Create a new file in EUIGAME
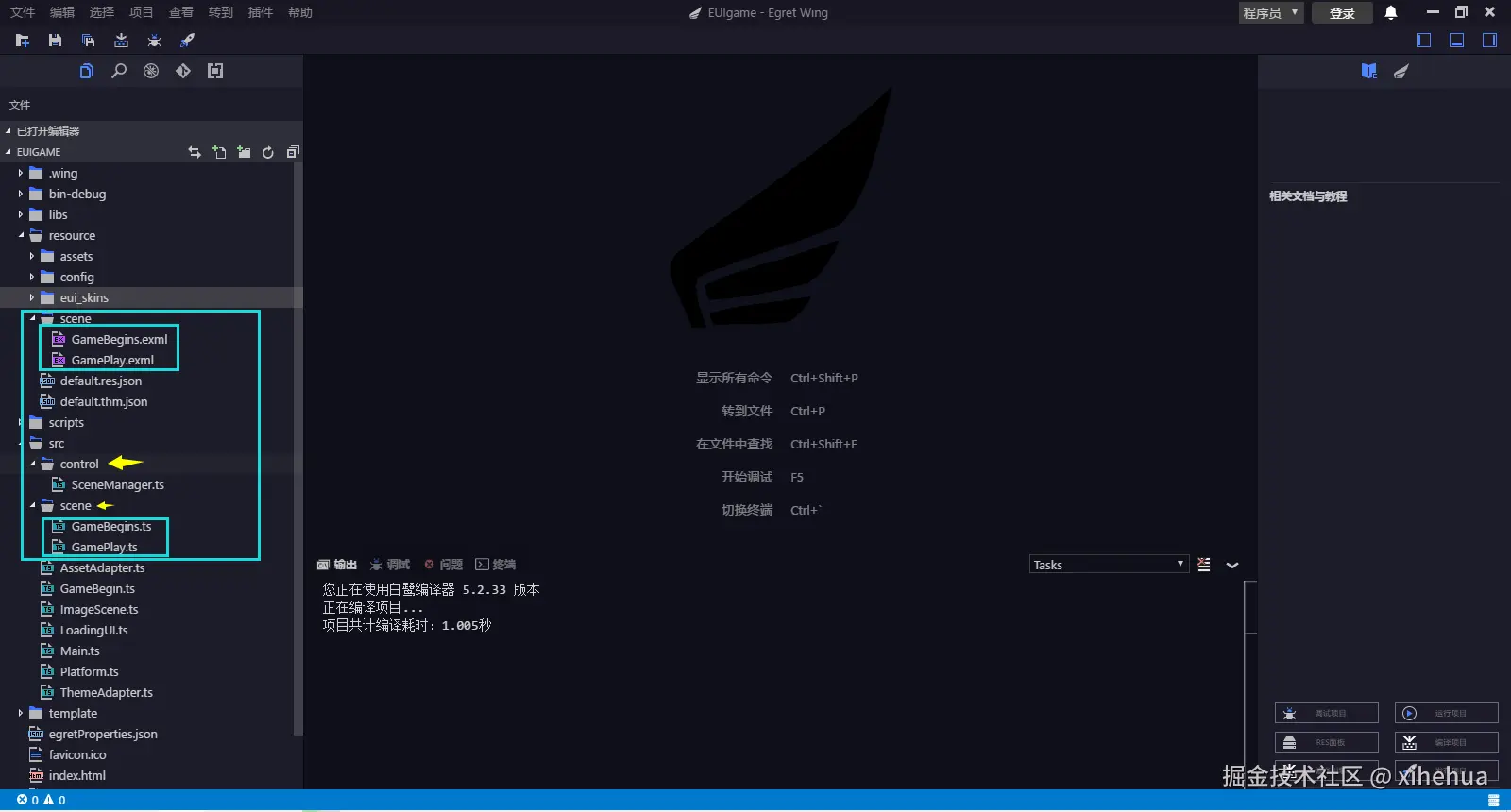1511x812 pixels. pos(219,152)
